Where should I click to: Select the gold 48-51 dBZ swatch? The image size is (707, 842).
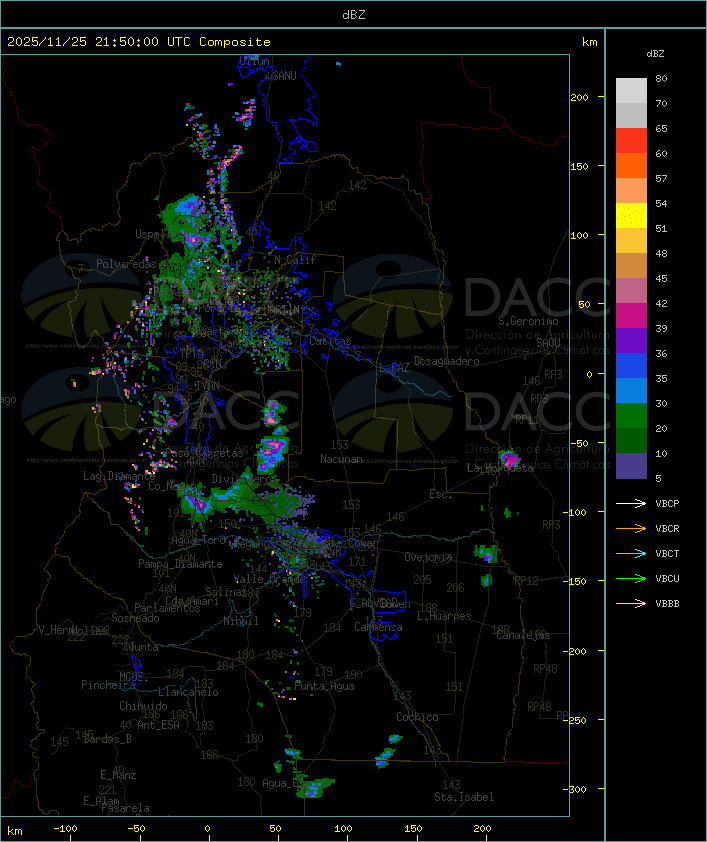631,241
